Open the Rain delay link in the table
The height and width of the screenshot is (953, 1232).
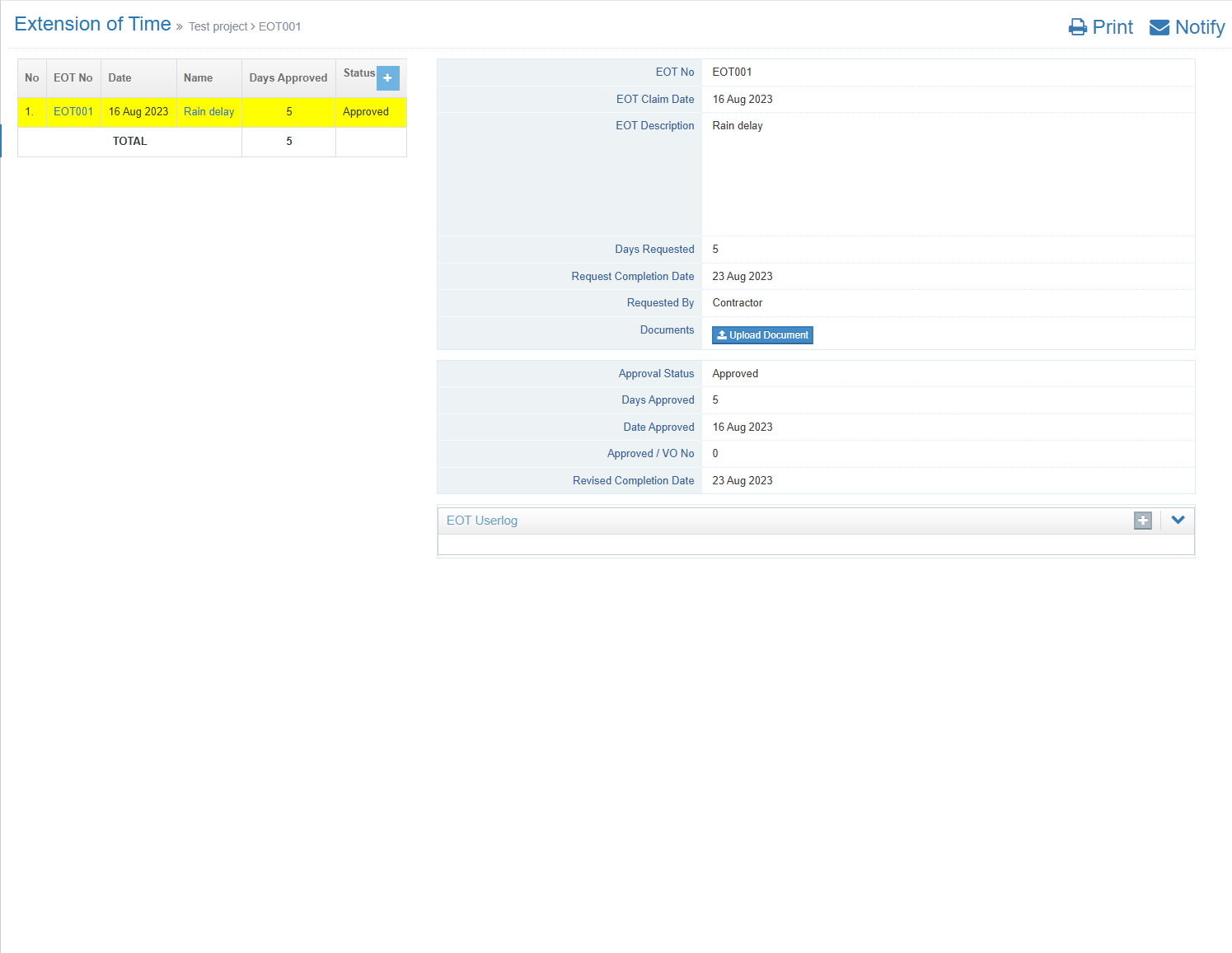click(x=208, y=112)
